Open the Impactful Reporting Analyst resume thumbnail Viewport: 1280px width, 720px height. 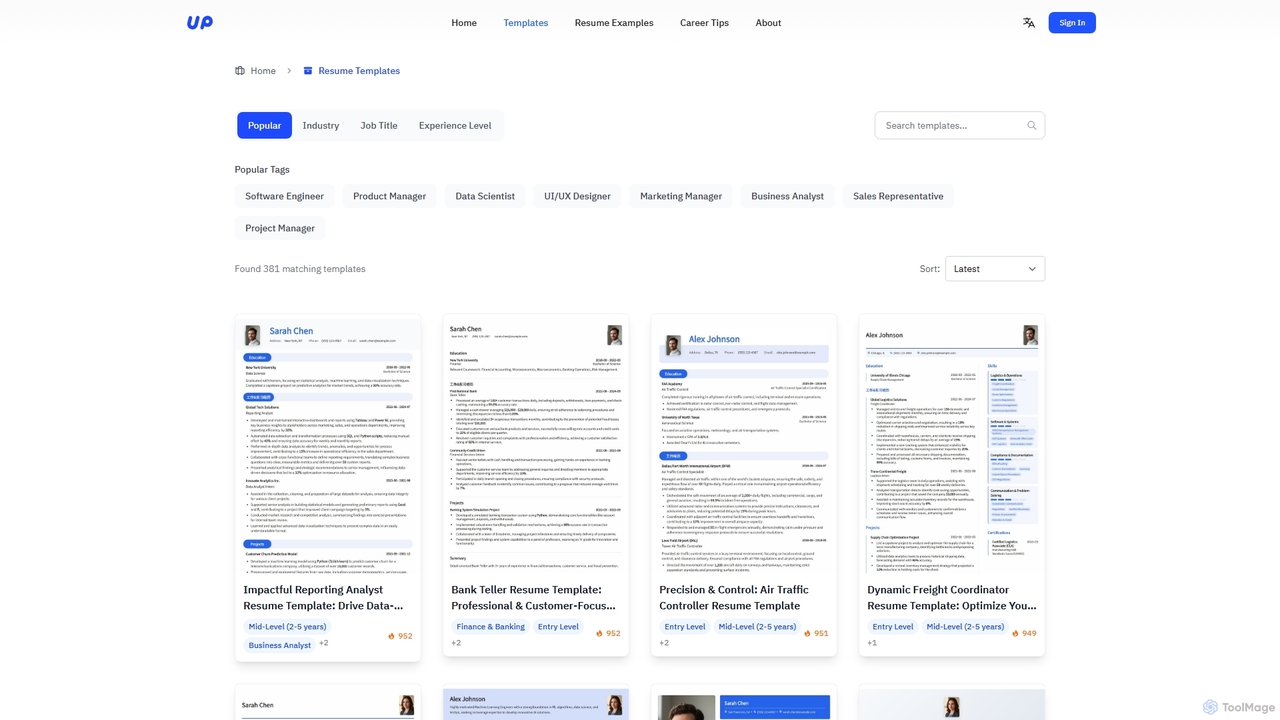pyautogui.click(x=328, y=445)
